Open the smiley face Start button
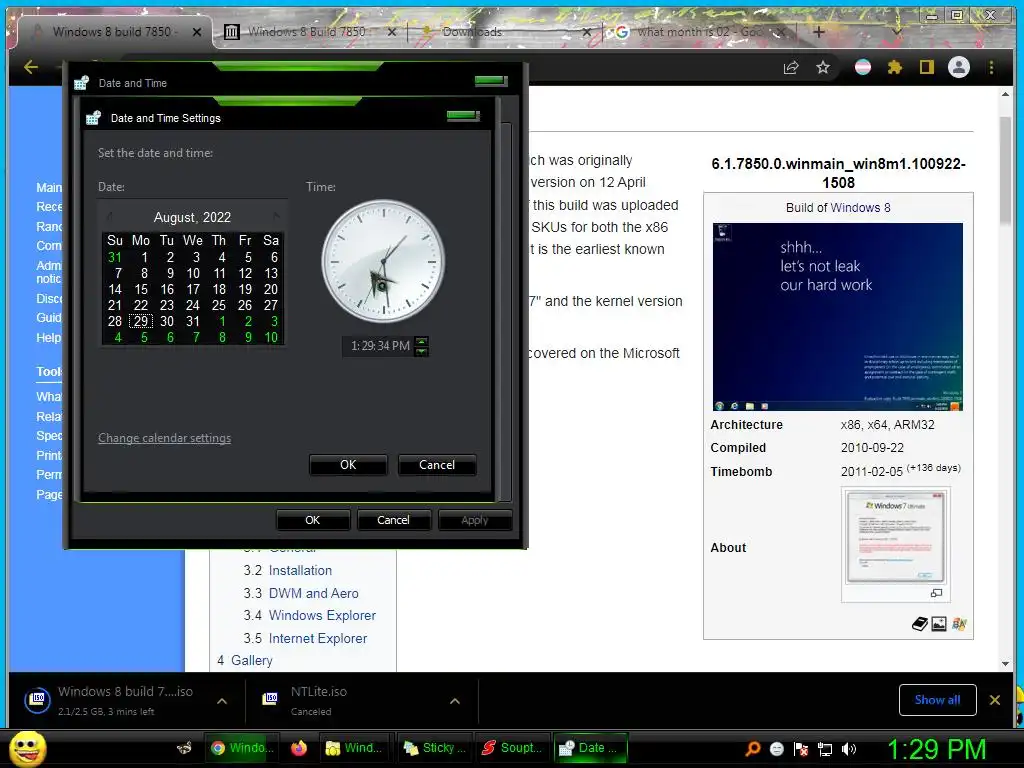The width and height of the screenshot is (1024, 768). click(x=27, y=748)
